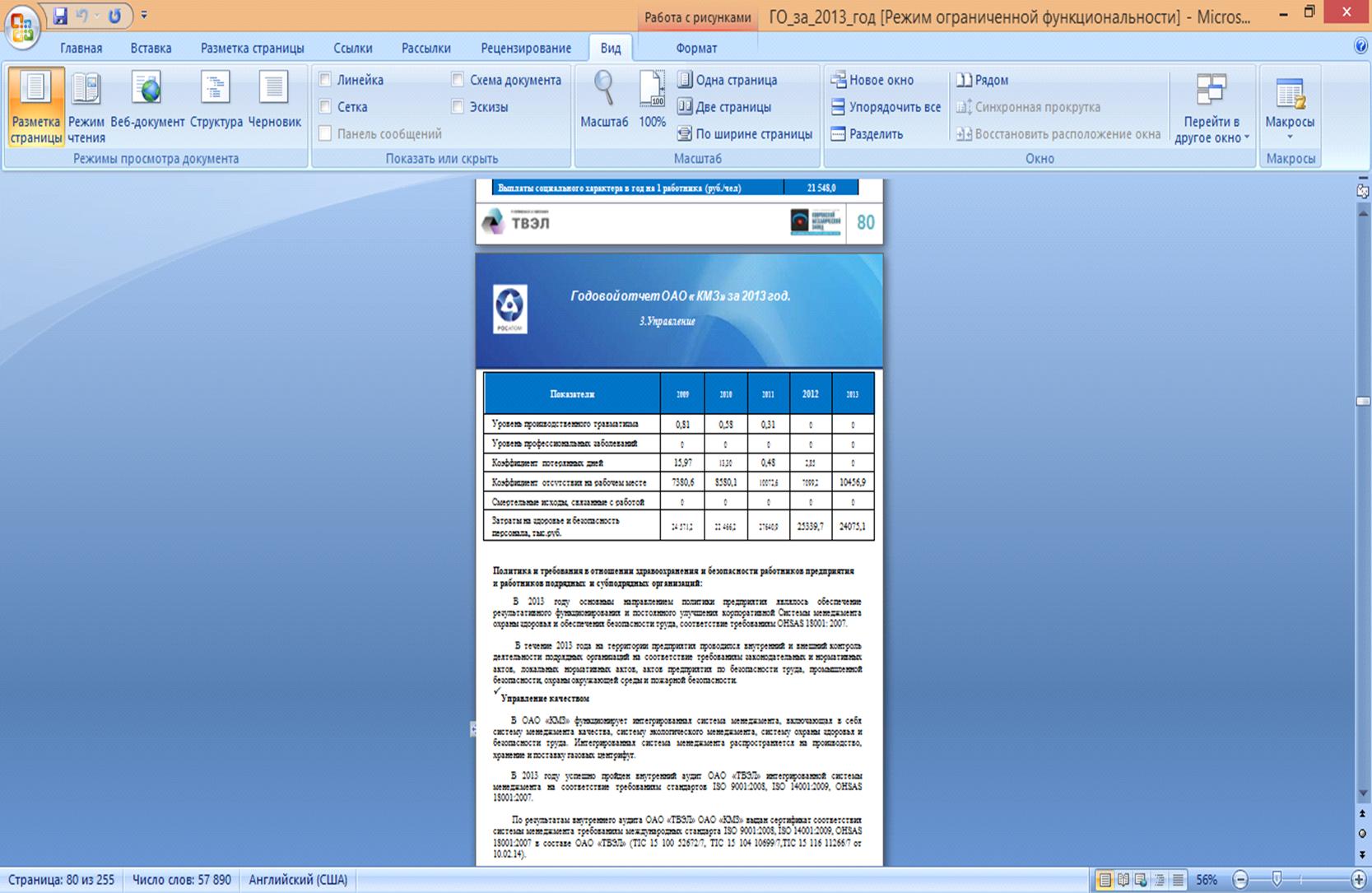Enable the Схема документа checkbox

click(458, 80)
